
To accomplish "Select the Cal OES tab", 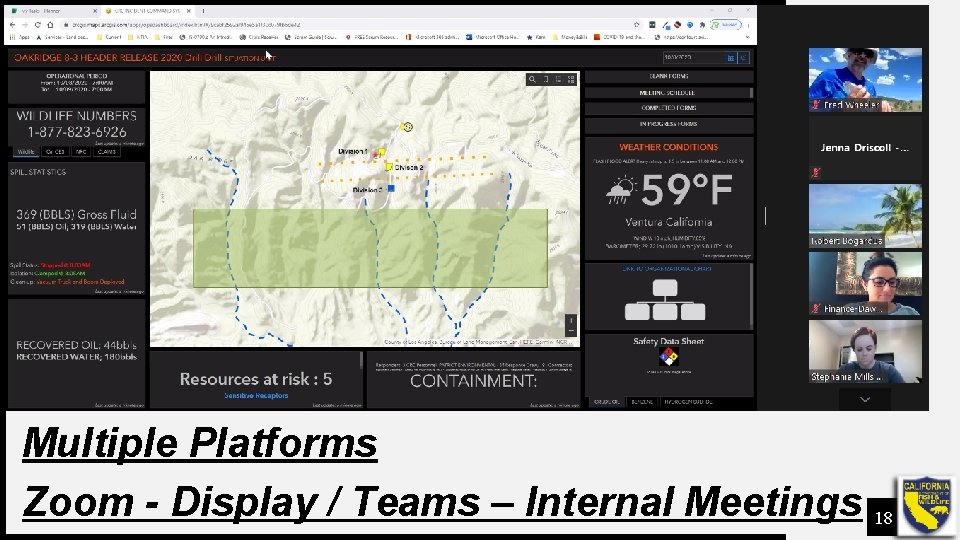I will [55, 152].
